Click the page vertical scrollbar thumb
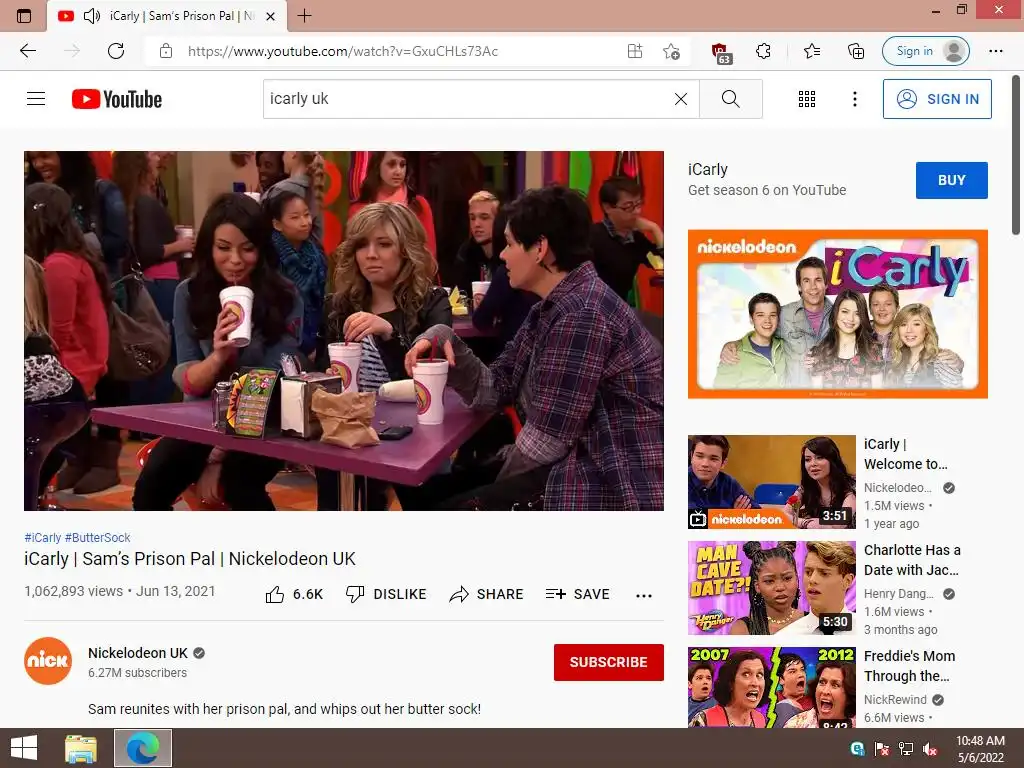 pyautogui.click(x=1016, y=155)
